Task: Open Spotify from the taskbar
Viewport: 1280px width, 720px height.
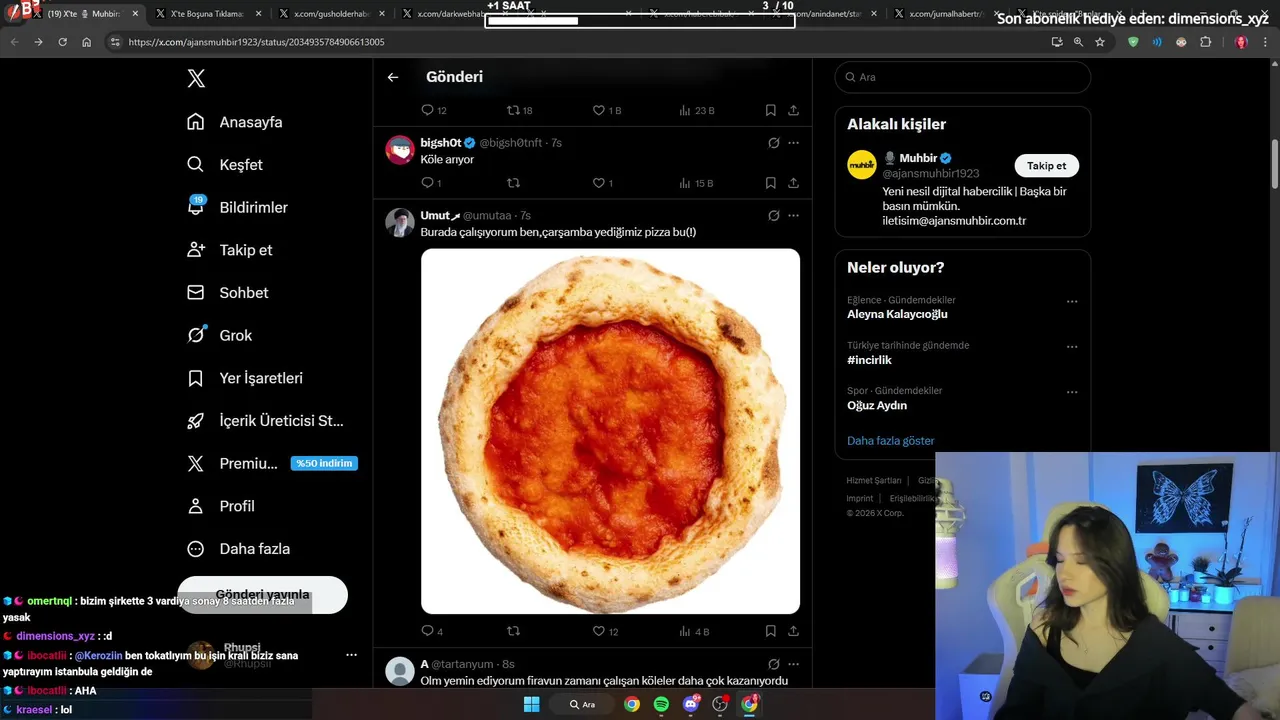Action: pyautogui.click(x=661, y=704)
